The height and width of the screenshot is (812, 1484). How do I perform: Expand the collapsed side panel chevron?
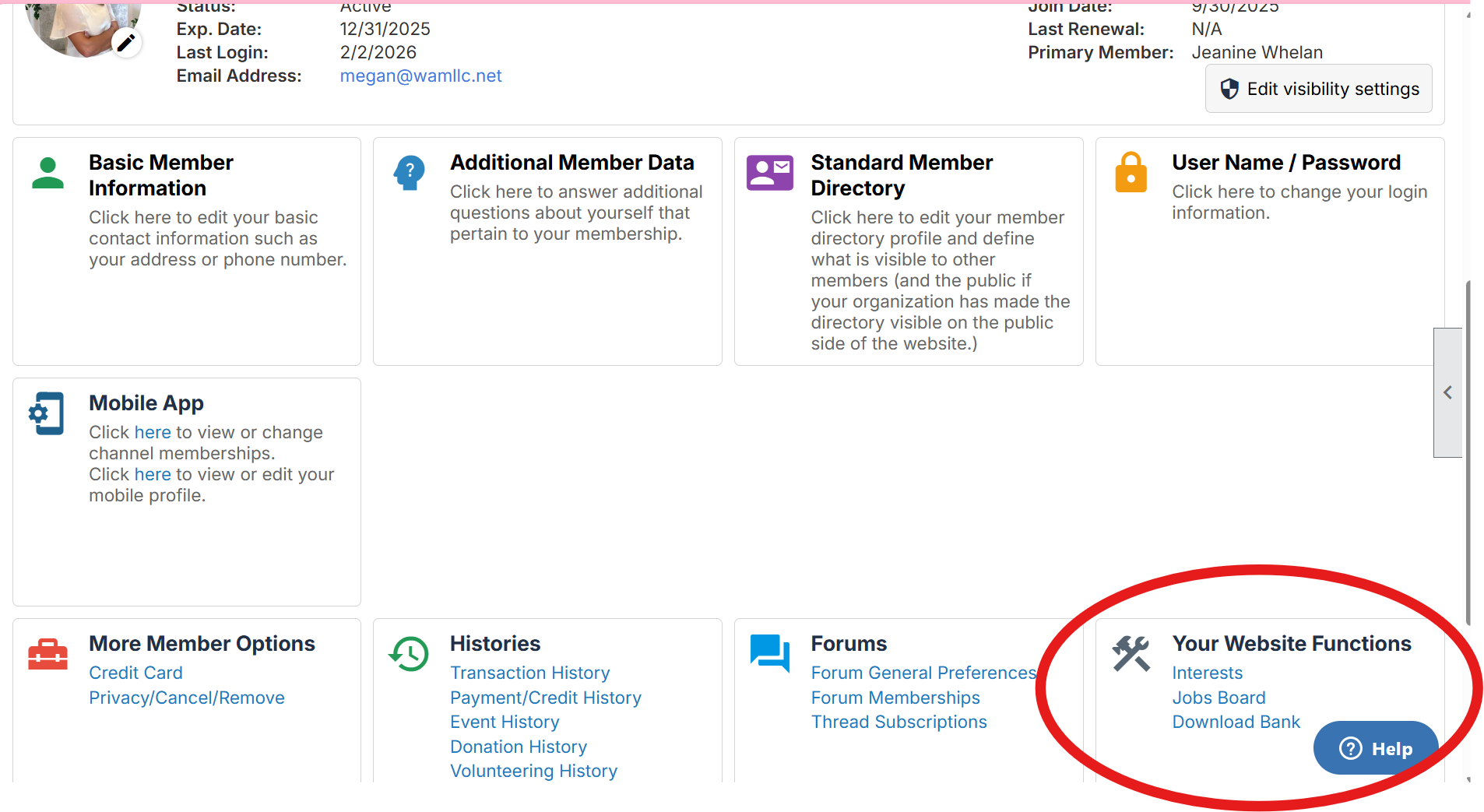[1447, 392]
